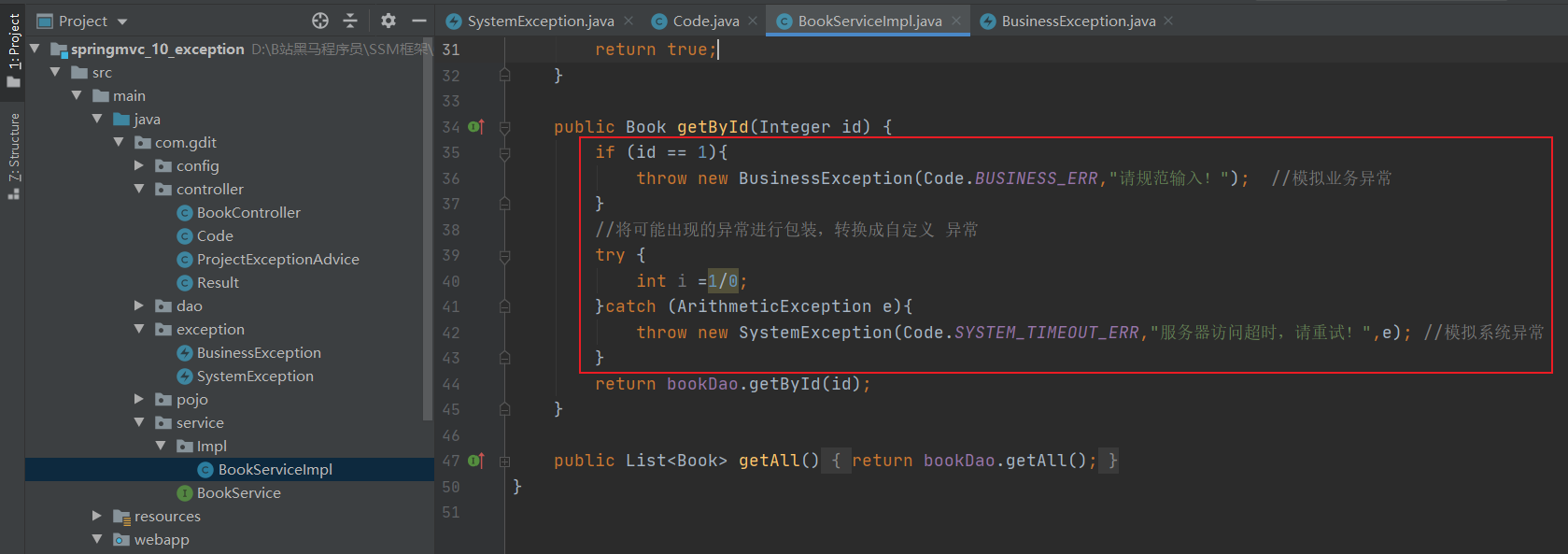Click the BusinessException class icon

[185, 352]
